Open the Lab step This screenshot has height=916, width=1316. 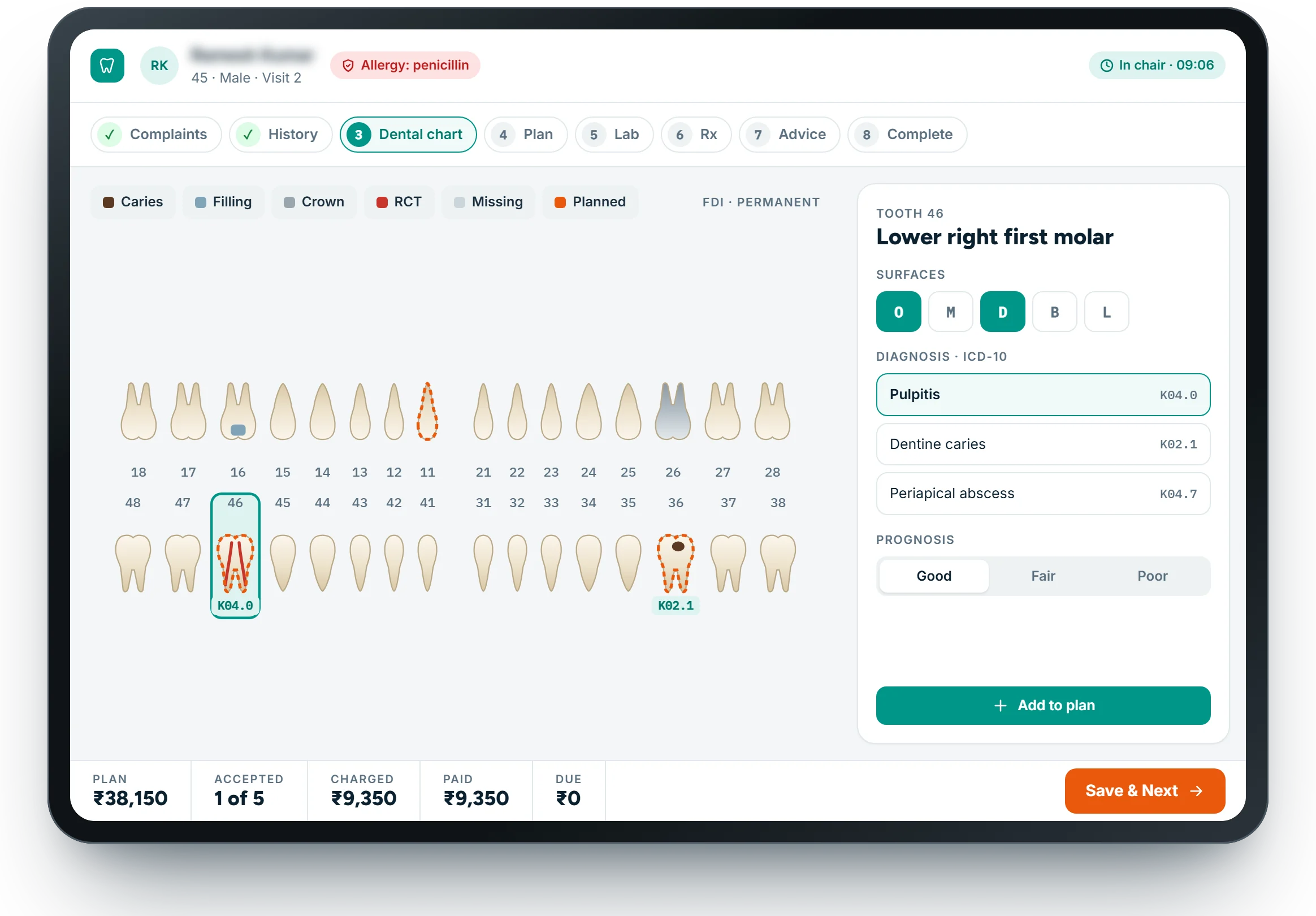[614, 135]
